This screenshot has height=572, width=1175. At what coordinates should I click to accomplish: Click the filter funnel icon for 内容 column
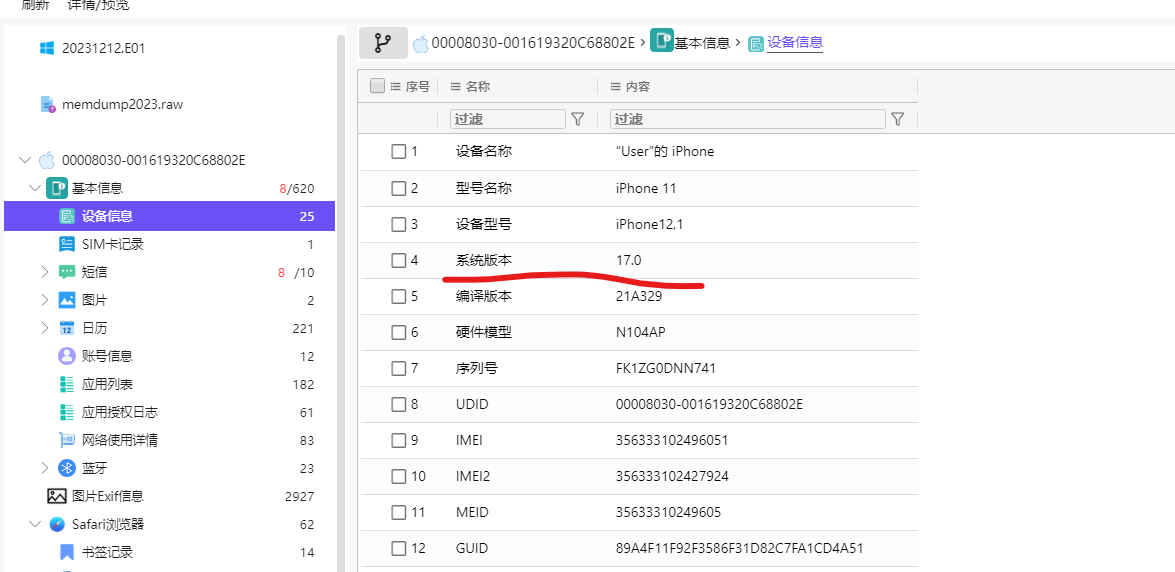(x=897, y=119)
